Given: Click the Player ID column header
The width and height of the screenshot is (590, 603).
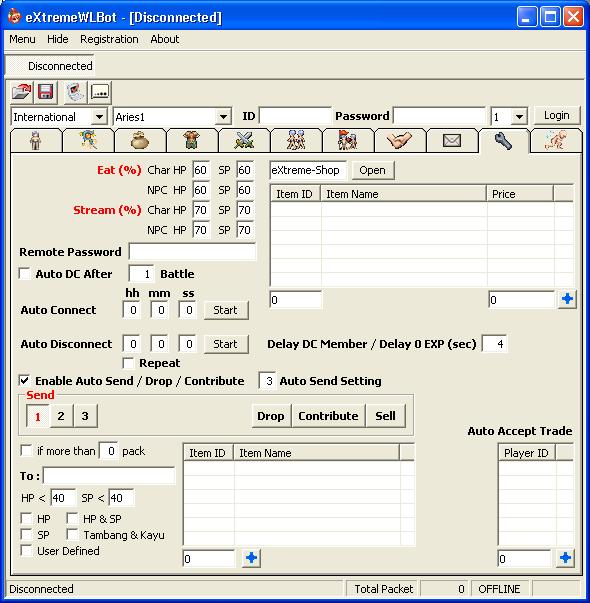Looking at the screenshot, I should [527, 453].
